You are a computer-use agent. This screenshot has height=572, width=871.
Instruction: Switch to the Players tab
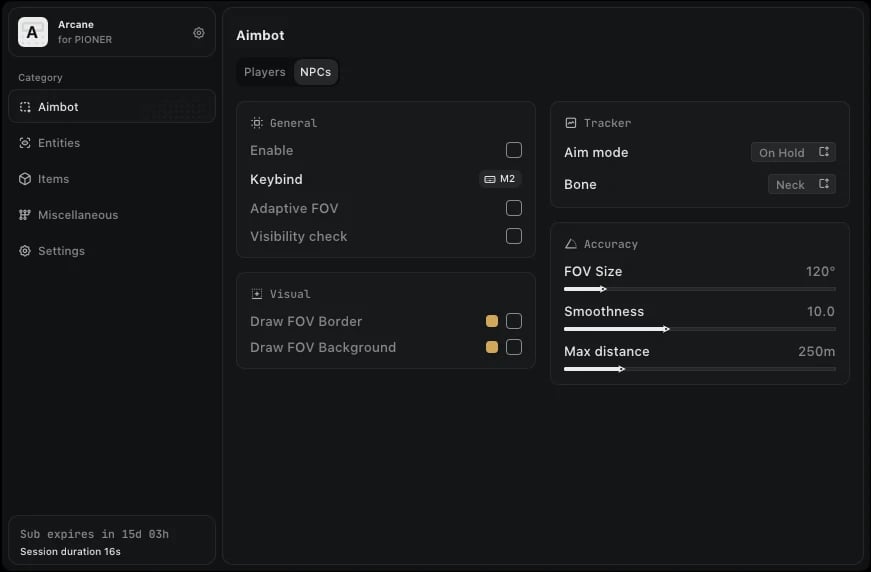[x=265, y=72]
